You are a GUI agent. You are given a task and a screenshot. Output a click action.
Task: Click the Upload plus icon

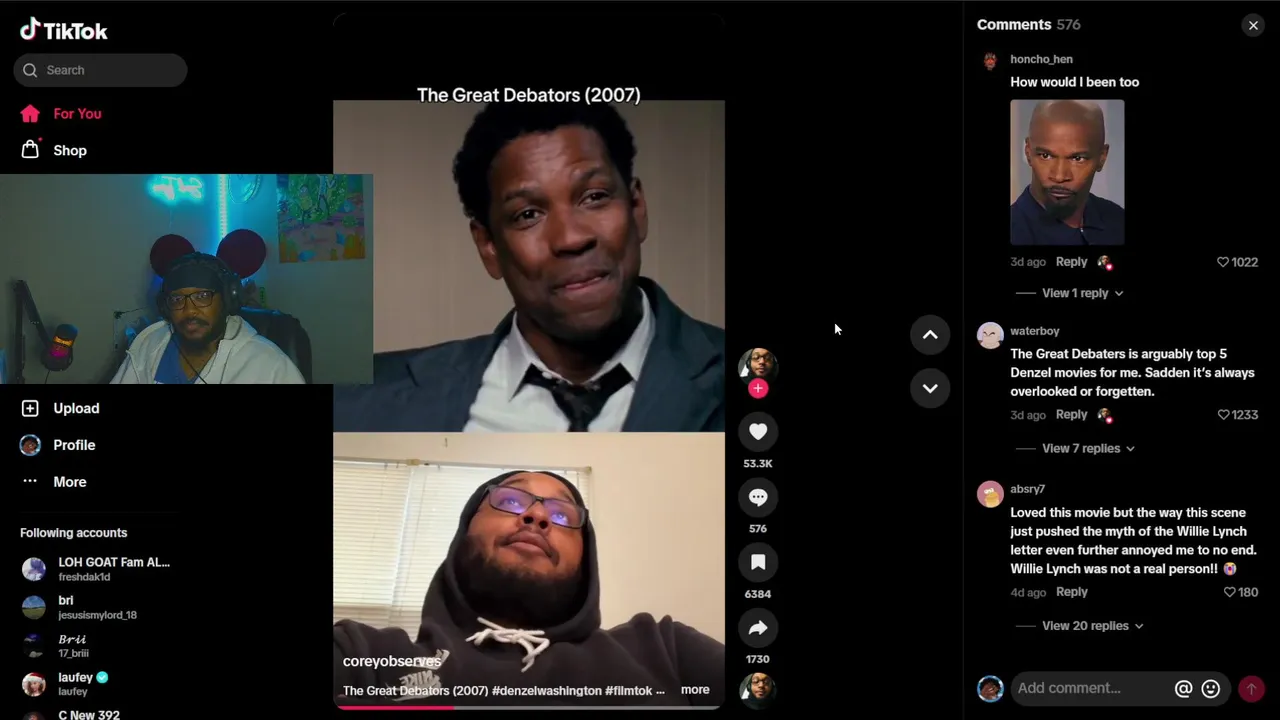30,408
